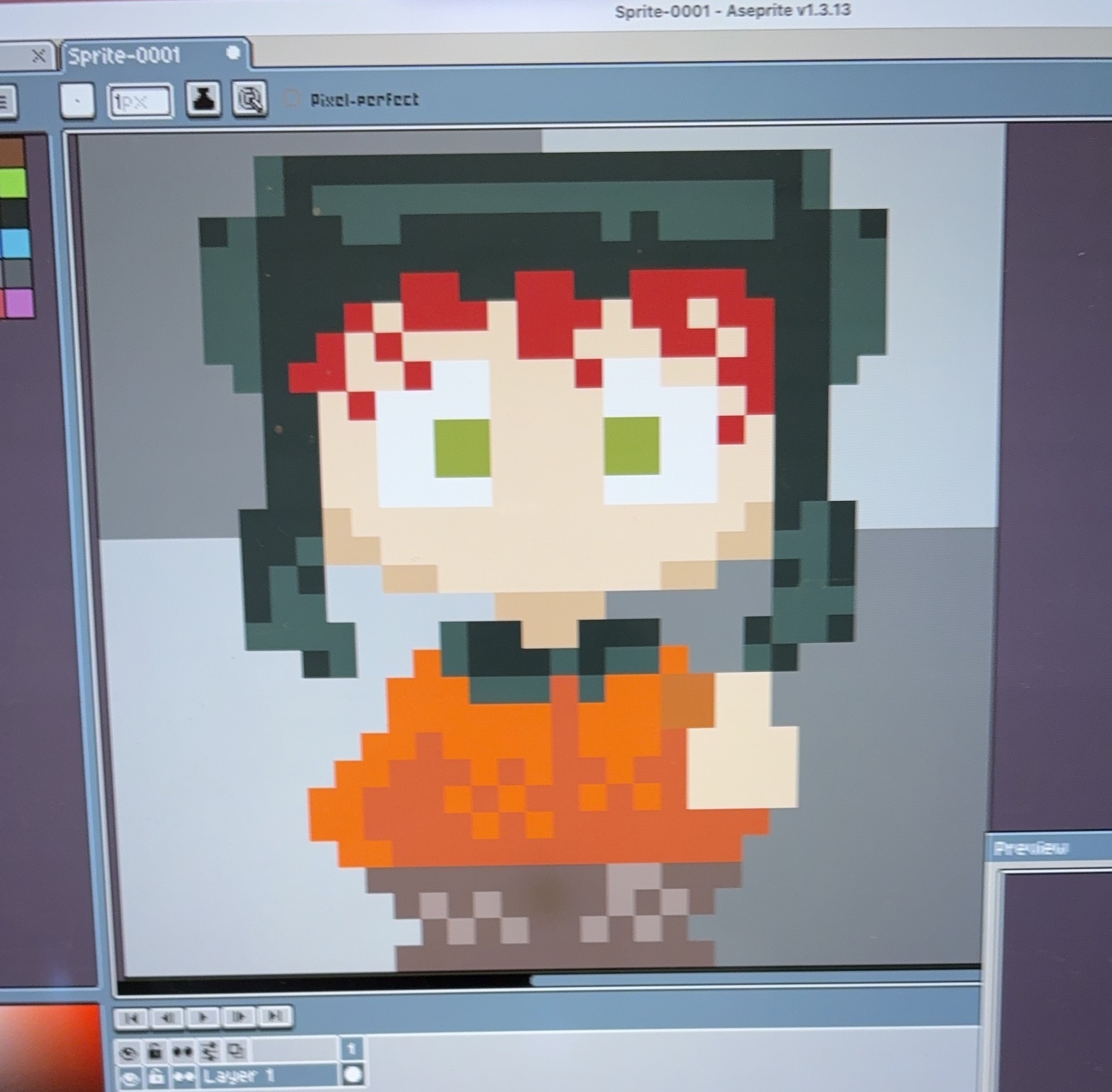Select frame 1 header in timeline
1112x1092 pixels.
point(352,1049)
